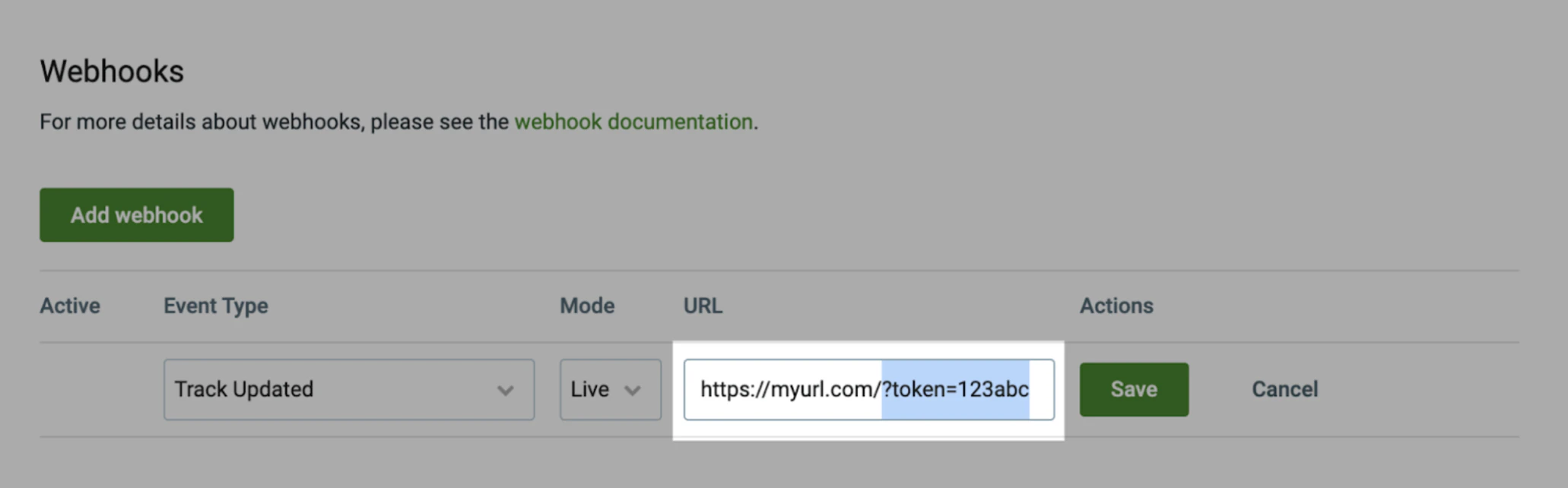1568x488 pixels.
Task: Click the Active column header
Action: click(70, 306)
